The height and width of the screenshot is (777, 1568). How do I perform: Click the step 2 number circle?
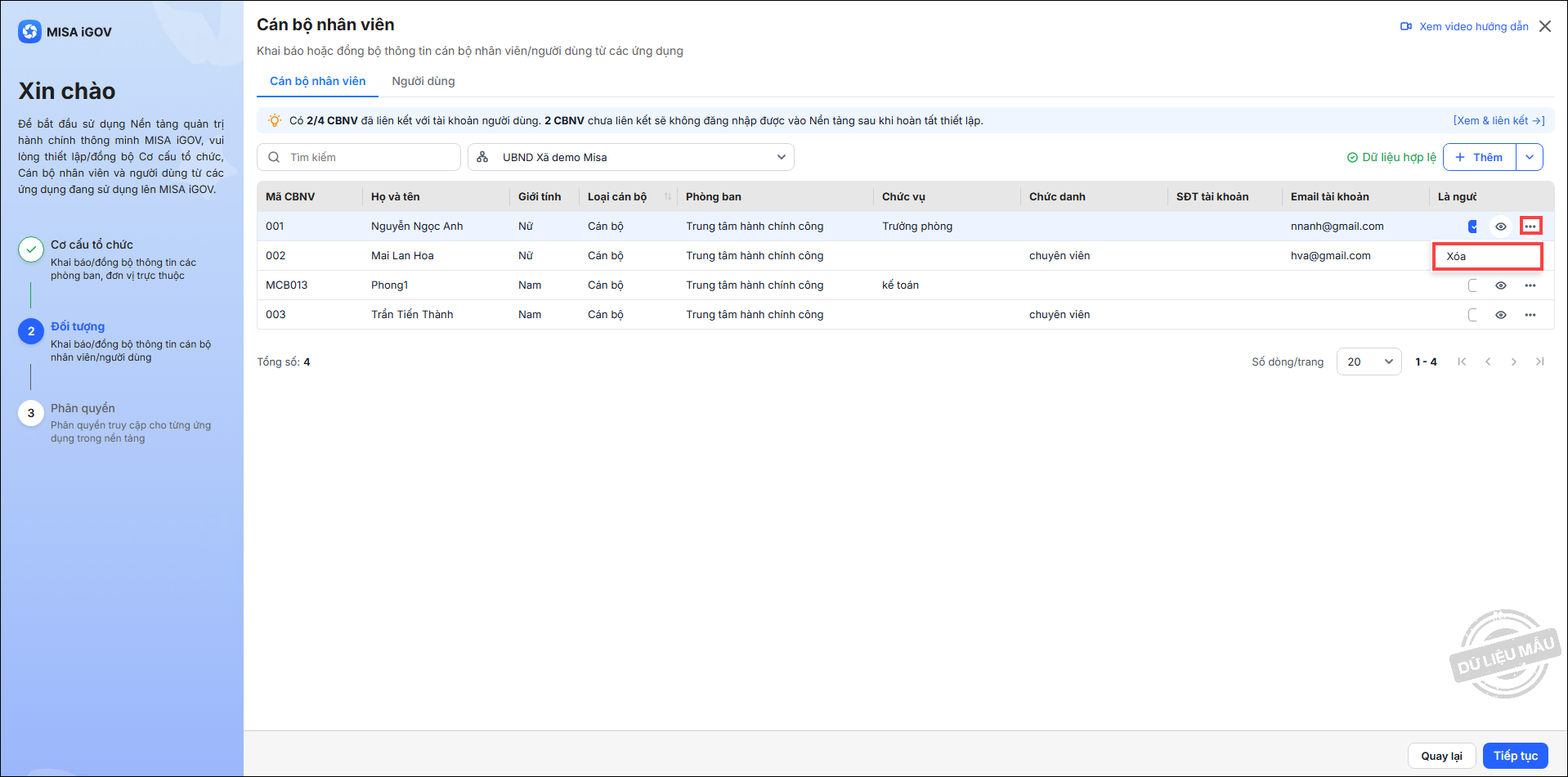[31, 331]
